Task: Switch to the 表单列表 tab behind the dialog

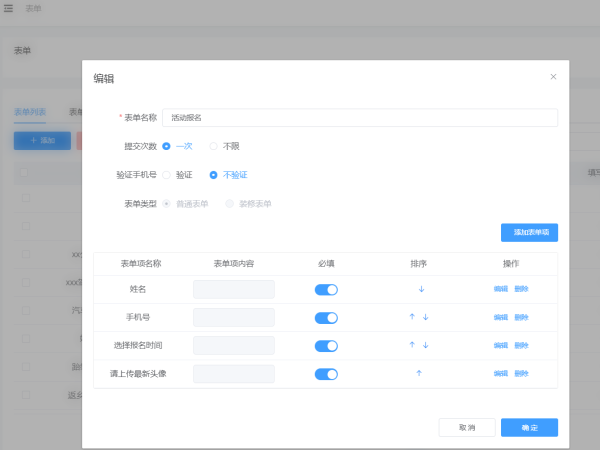Action: pos(30,112)
